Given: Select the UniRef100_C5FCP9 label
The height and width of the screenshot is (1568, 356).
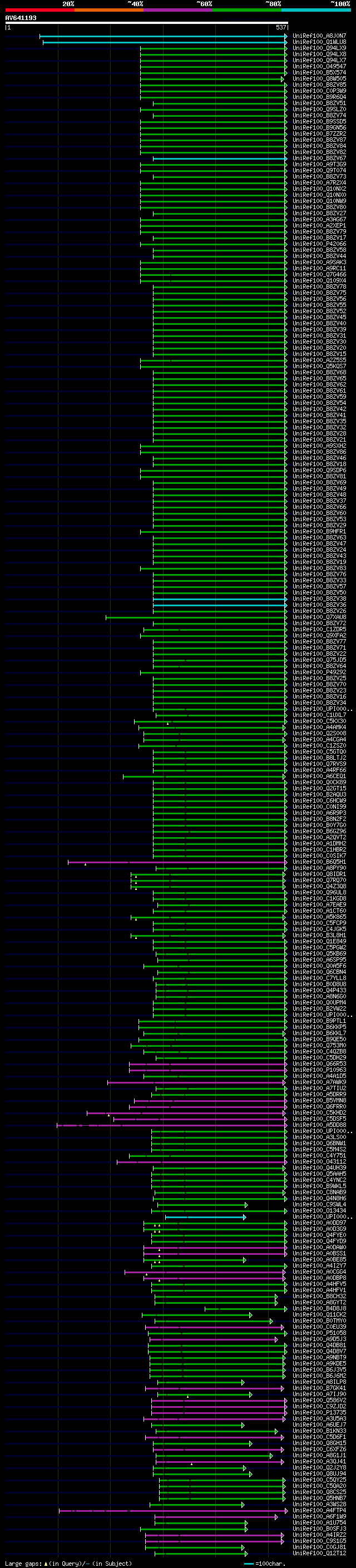Looking at the screenshot, I should point(319,923).
